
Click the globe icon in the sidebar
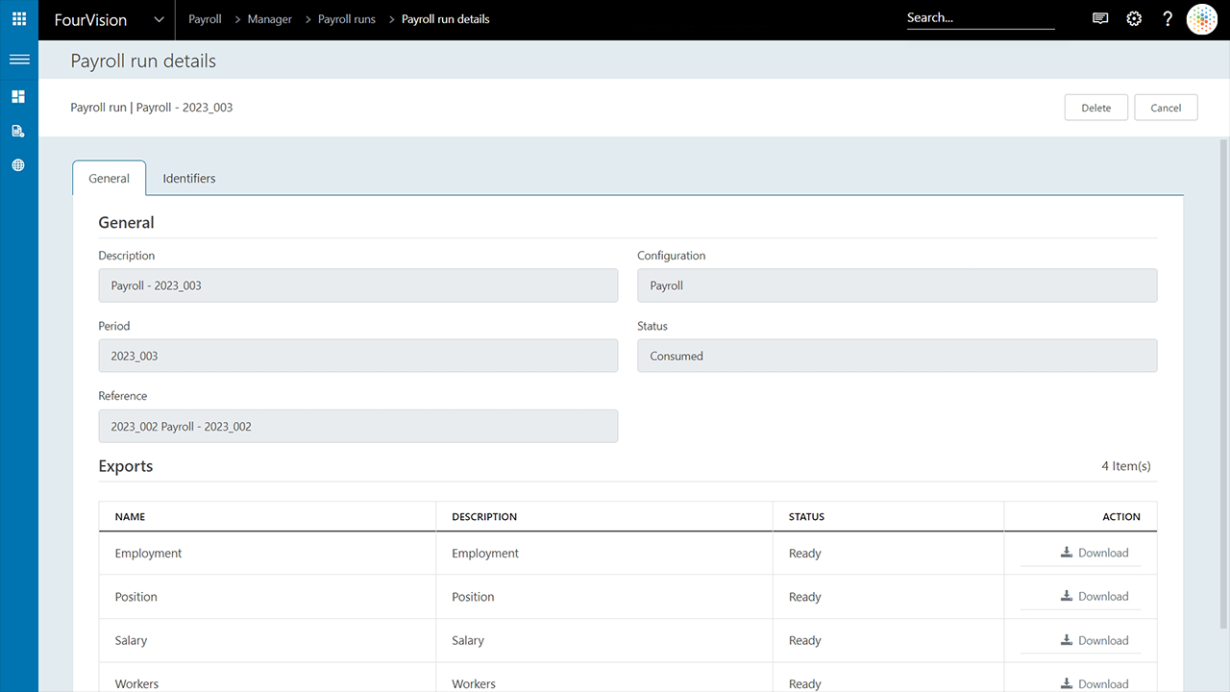(18, 164)
